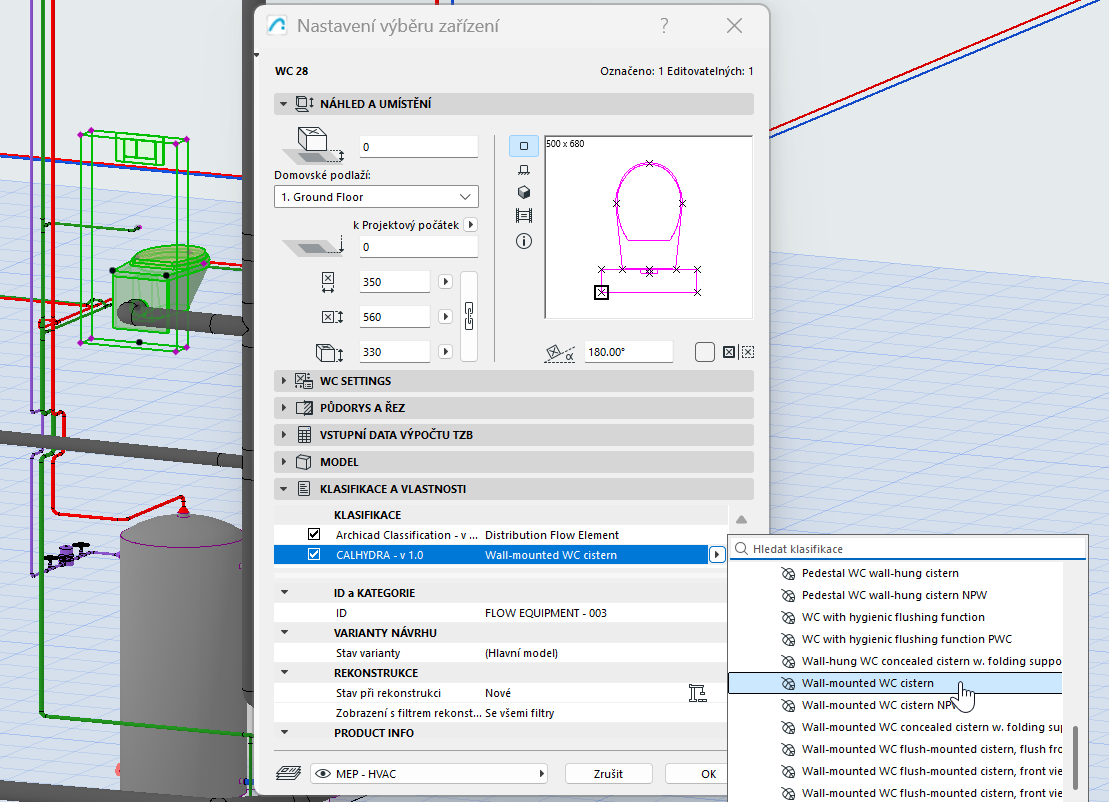Screen dimensions: 1109x802
Task: Uncheck the Archicad Classification checkbox
Action: point(314,535)
